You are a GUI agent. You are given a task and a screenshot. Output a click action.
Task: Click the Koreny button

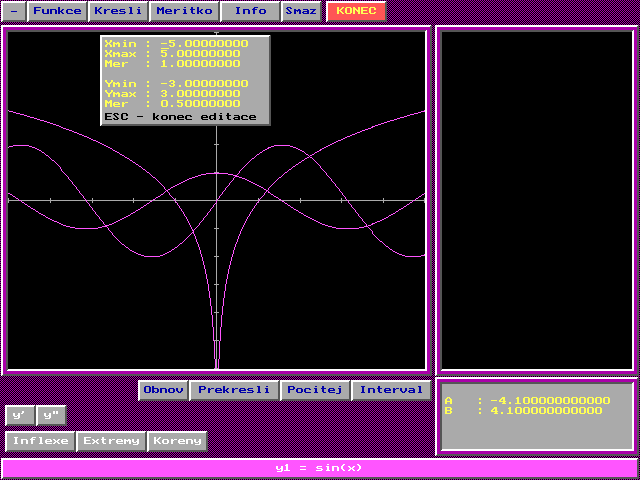[x=177, y=441]
